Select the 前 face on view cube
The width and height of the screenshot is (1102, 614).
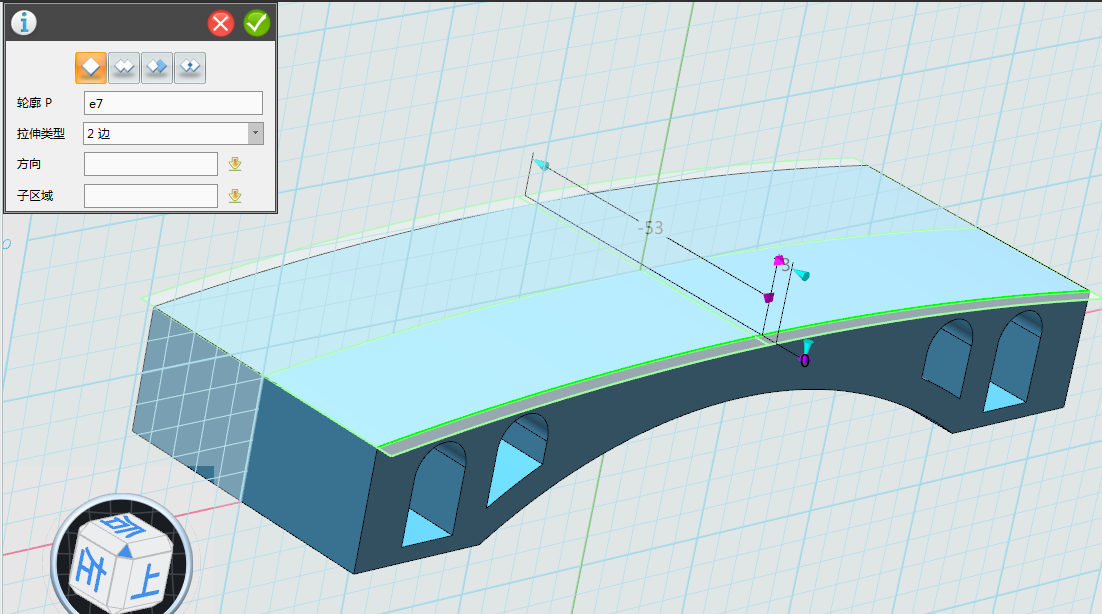124,528
